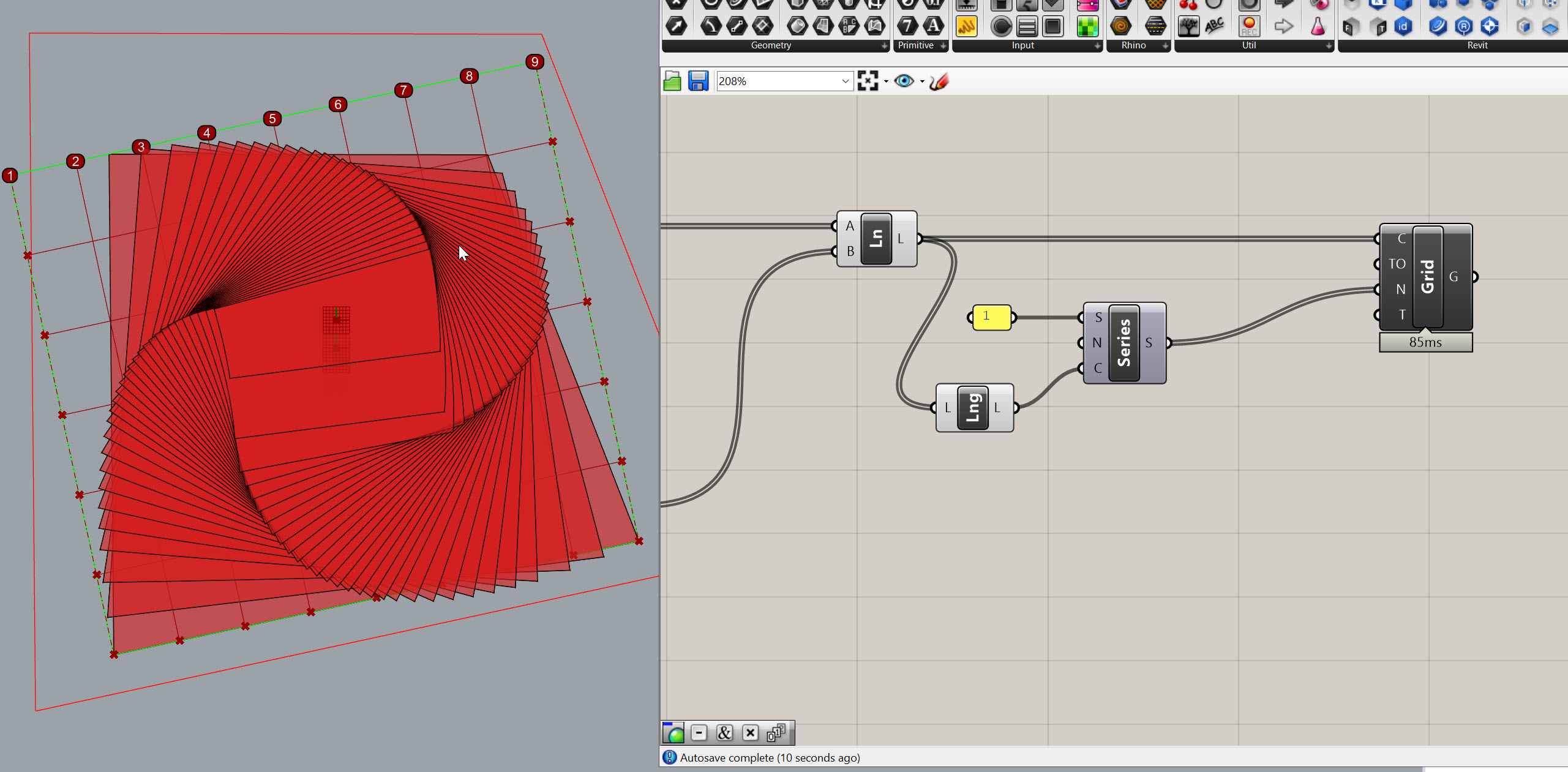Screen dimensions: 1568x772
Task: Select the yellow graph mapper icon
Action: click(x=966, y=26)
